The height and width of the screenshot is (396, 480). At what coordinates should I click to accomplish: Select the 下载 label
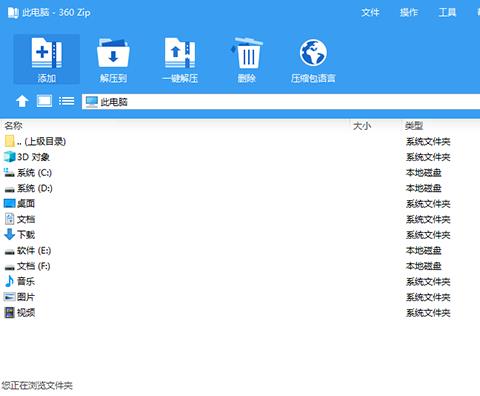tap(26, 235)
